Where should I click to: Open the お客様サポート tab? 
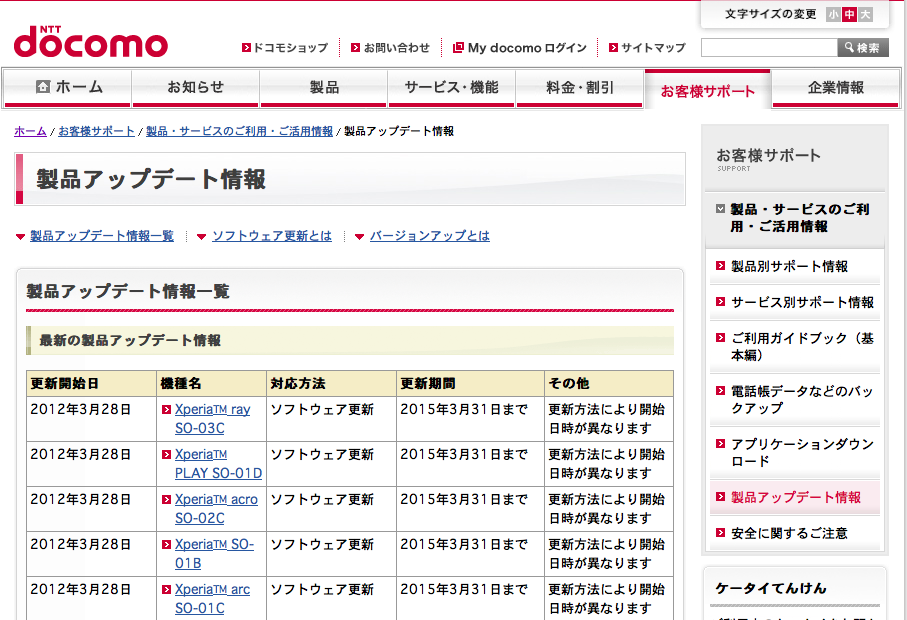click(x=707, y=90)
